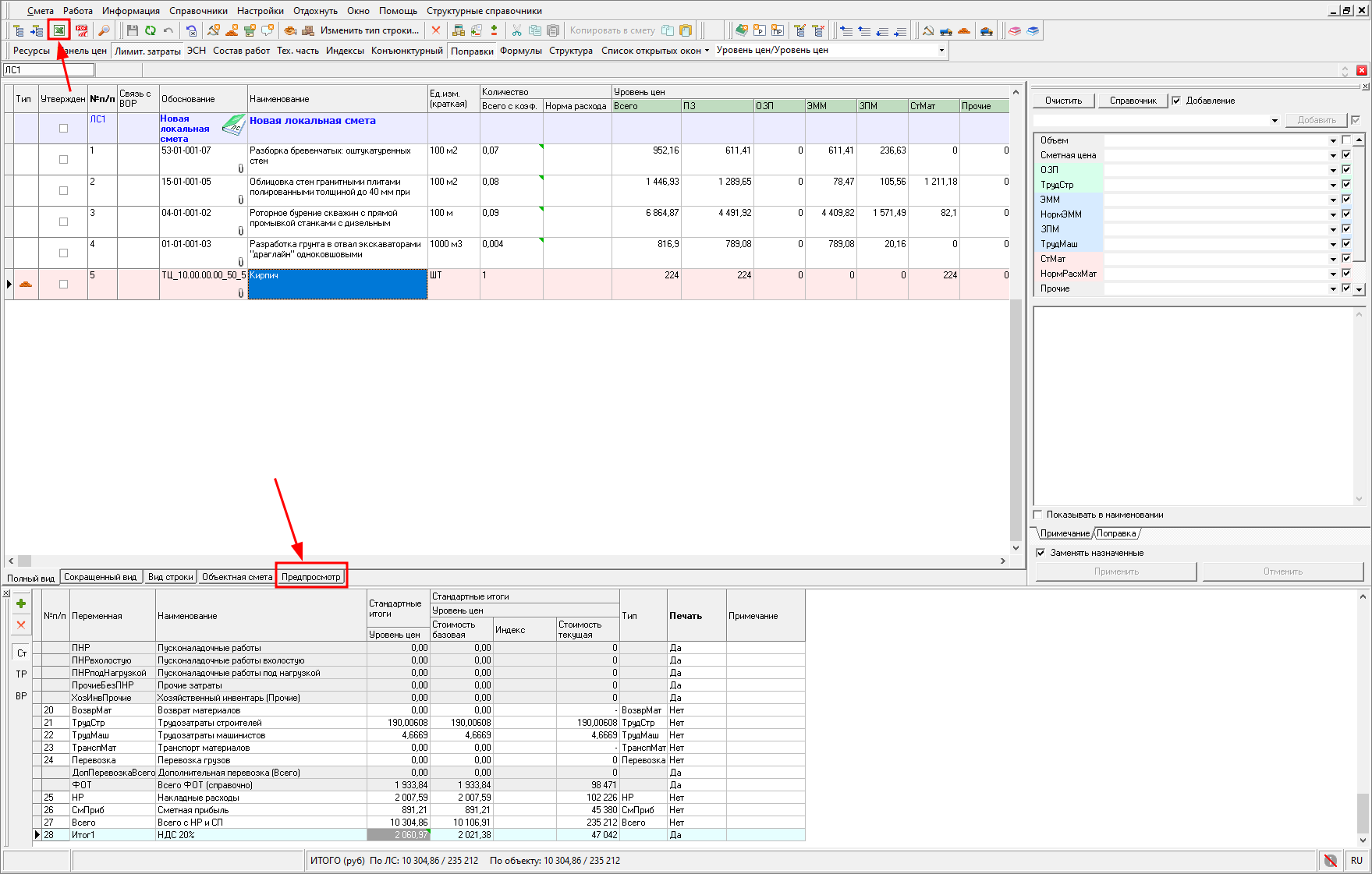Click the scissors cut icon
This screenshot has width=1372, height=874.
[516, 30]
